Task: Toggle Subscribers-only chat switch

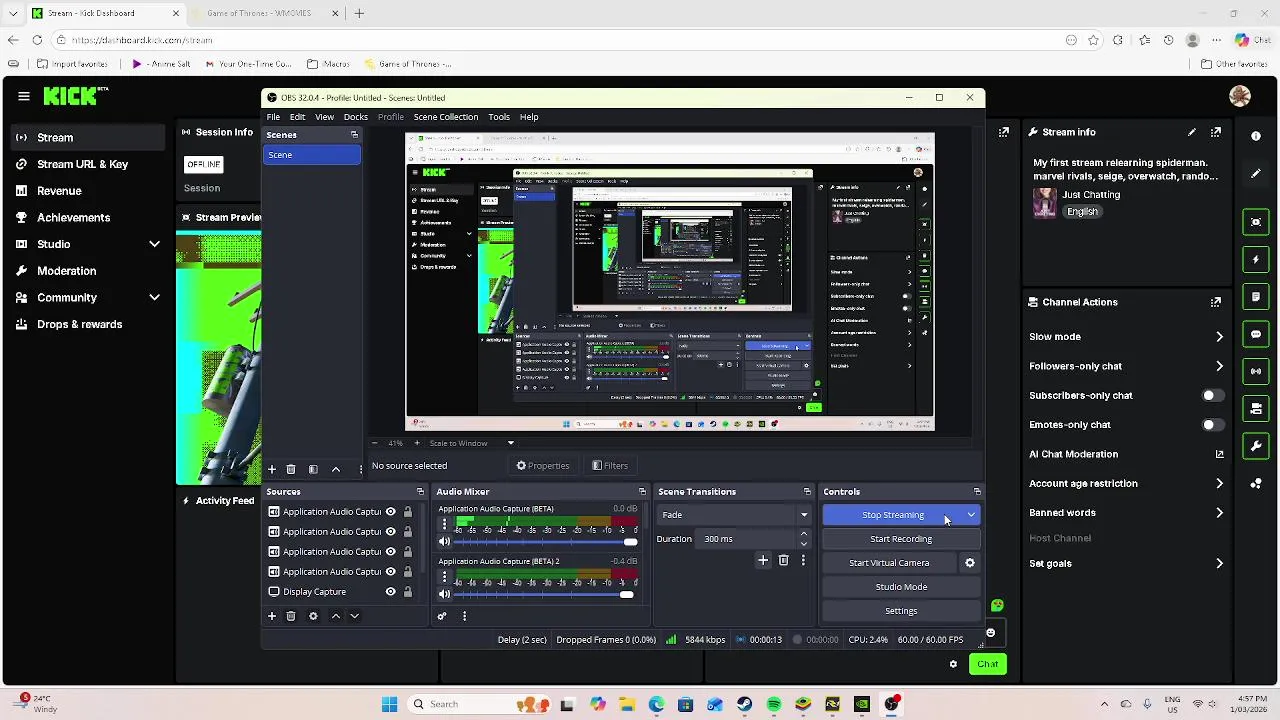Action: [x=1212, y=396]
